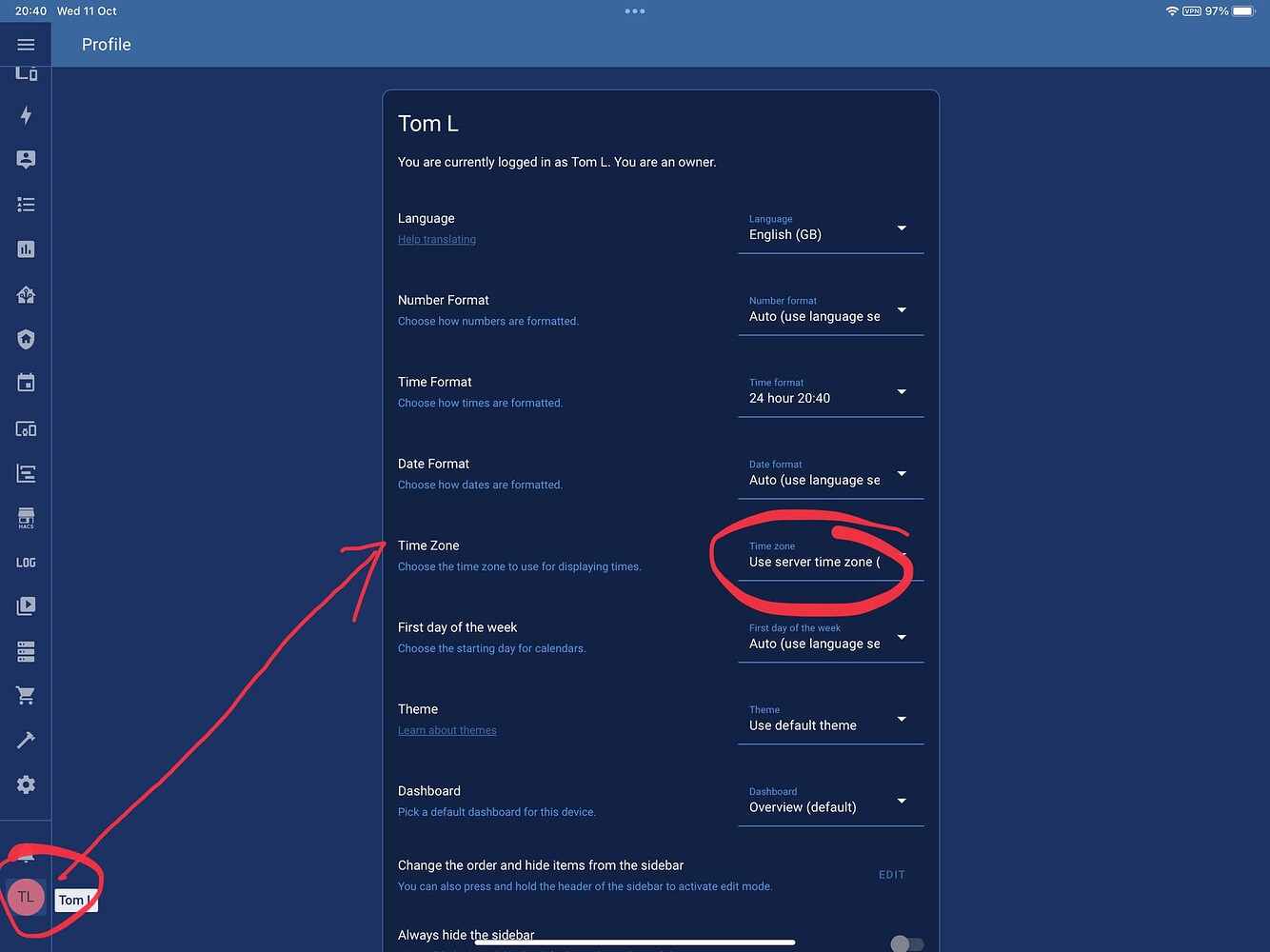The width and height of the screenshot is (1270, 952).
Task: Open the Learn about themes link
Action: [446, 730]
